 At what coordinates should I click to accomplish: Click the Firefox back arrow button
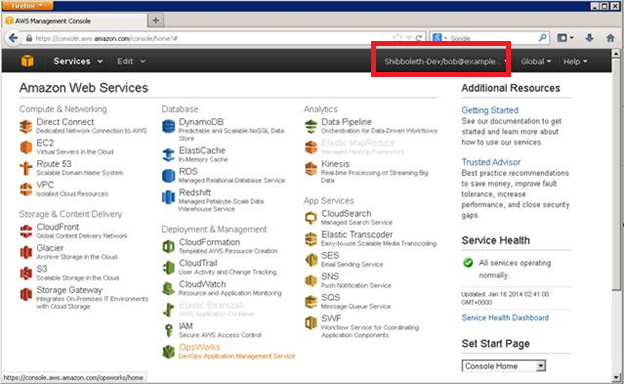[13, 38]
